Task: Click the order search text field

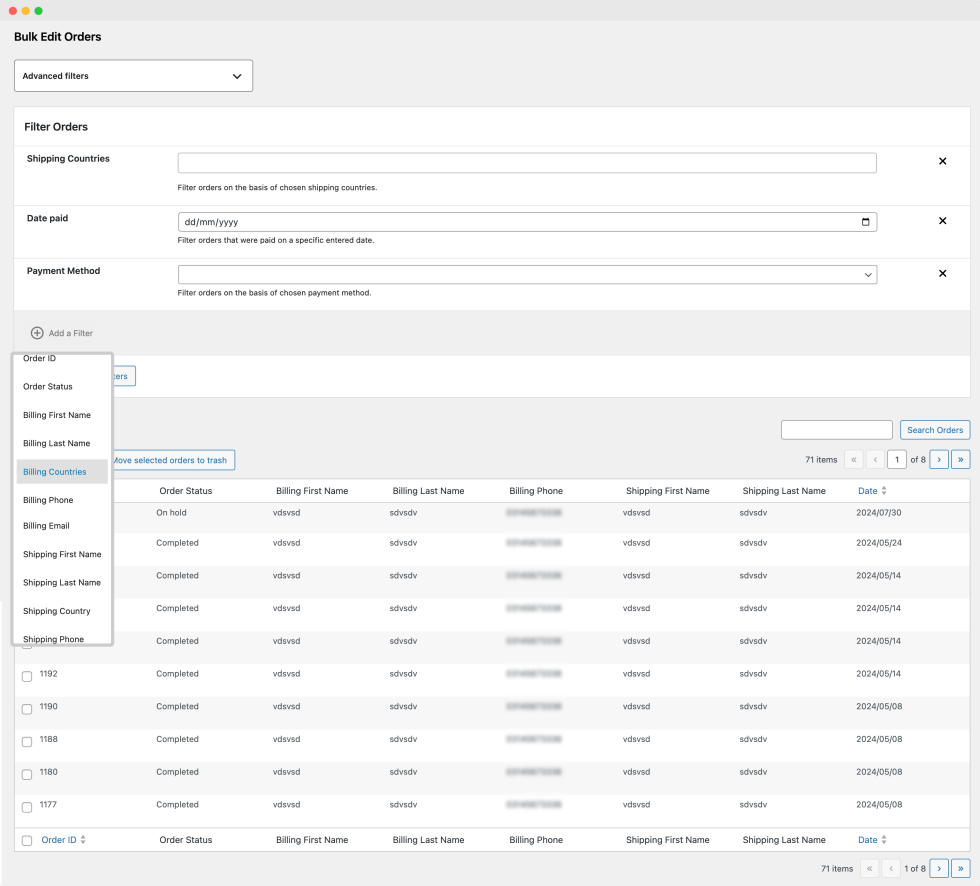Action: pos(836,430)
